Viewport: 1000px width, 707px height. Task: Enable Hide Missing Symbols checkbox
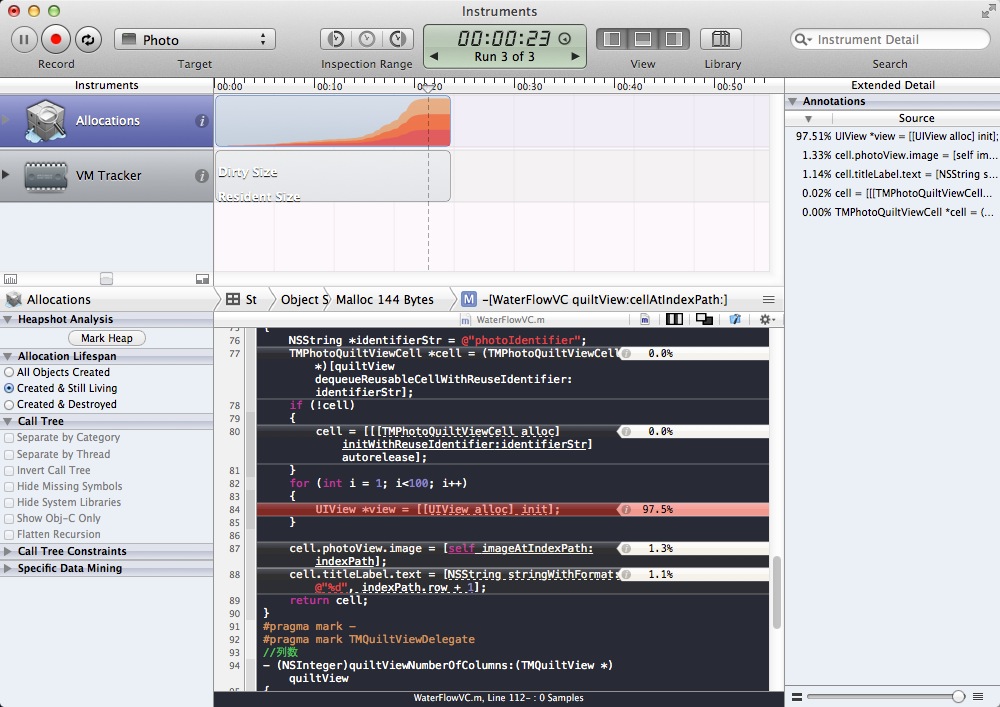tap(9, 486)
